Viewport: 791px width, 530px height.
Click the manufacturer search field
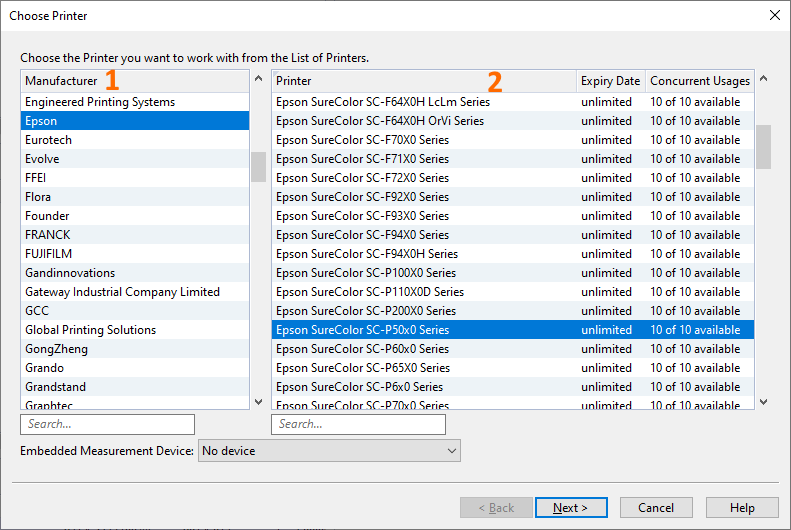(x=107, y=424)
